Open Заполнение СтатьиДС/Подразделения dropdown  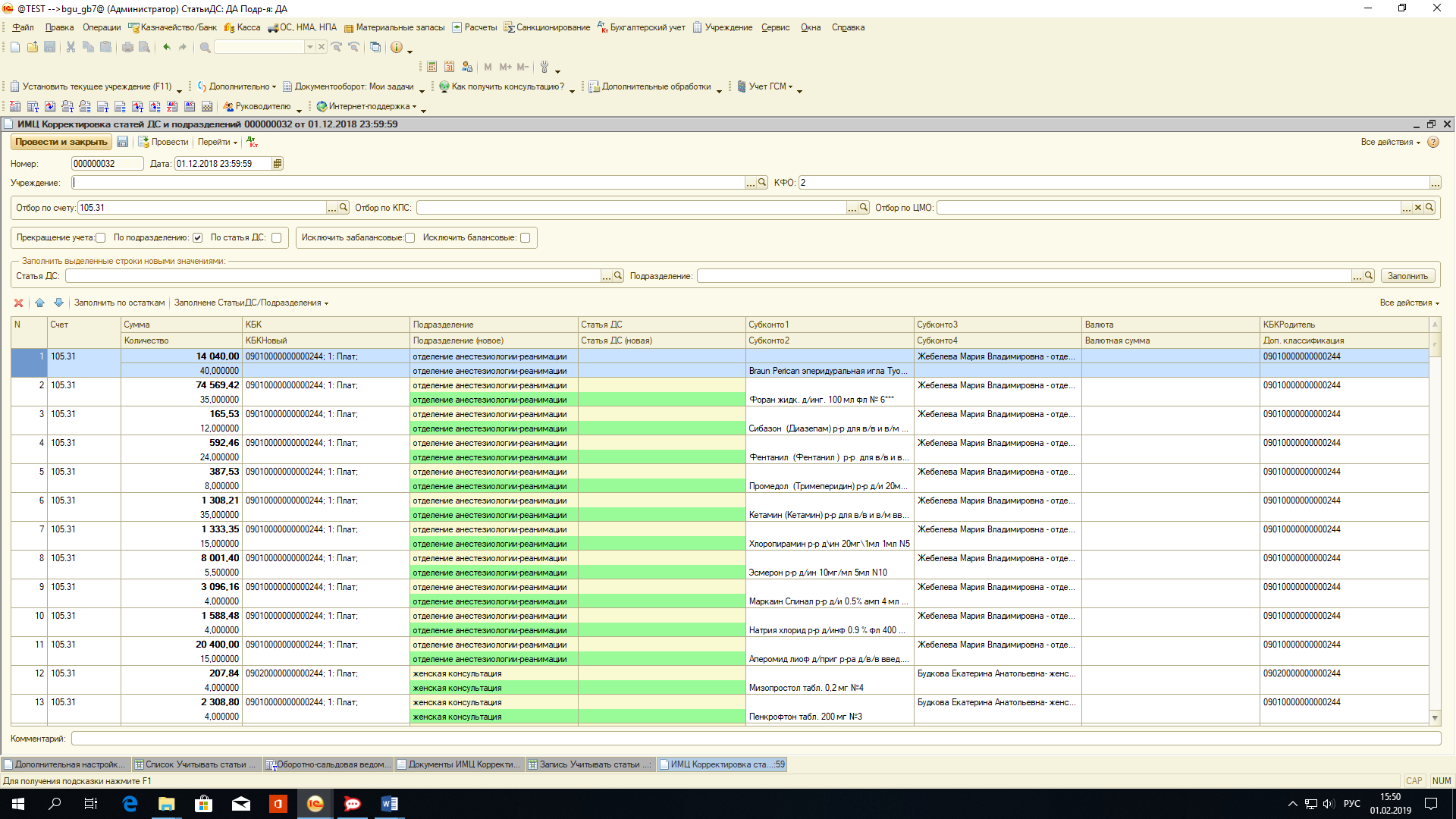point(251,303)
